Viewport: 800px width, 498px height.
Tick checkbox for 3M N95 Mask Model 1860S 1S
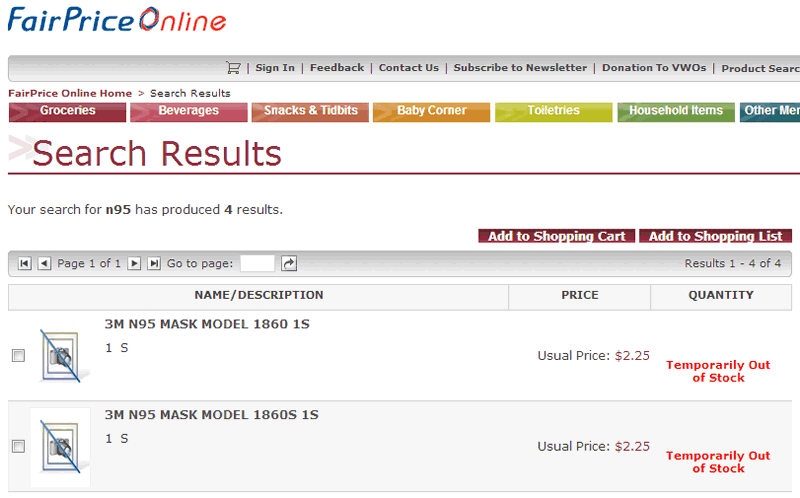pos(18,446)
